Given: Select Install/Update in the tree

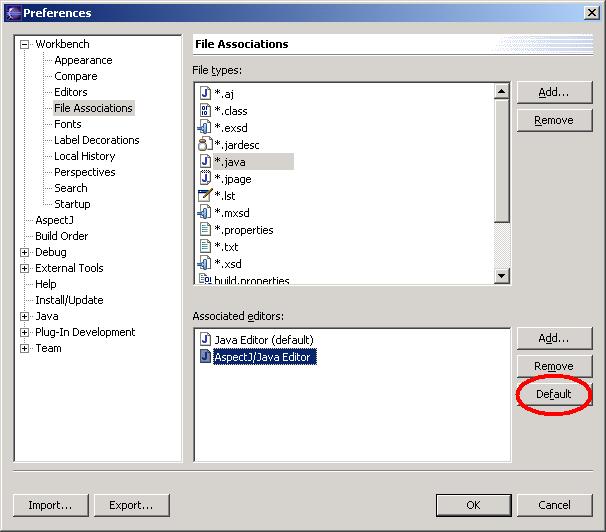Looking at the screenshot, I should point(69,300).
